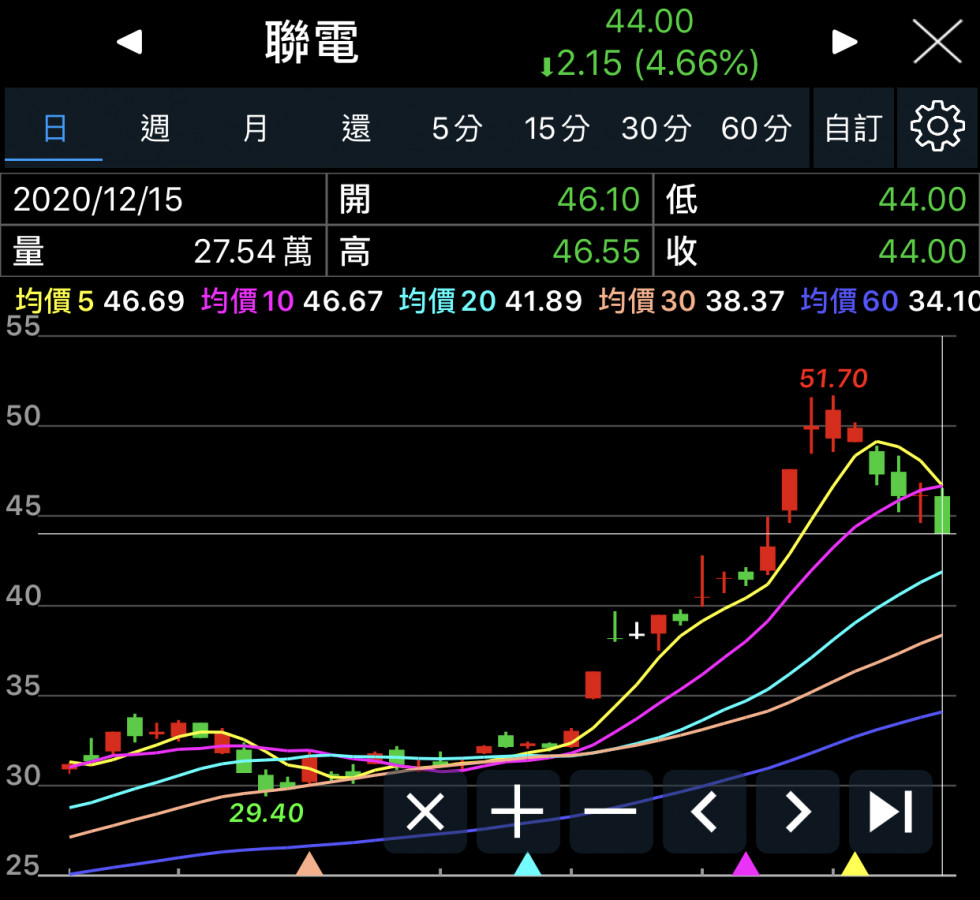Open 自訂 custom interval option

point(853,128)
